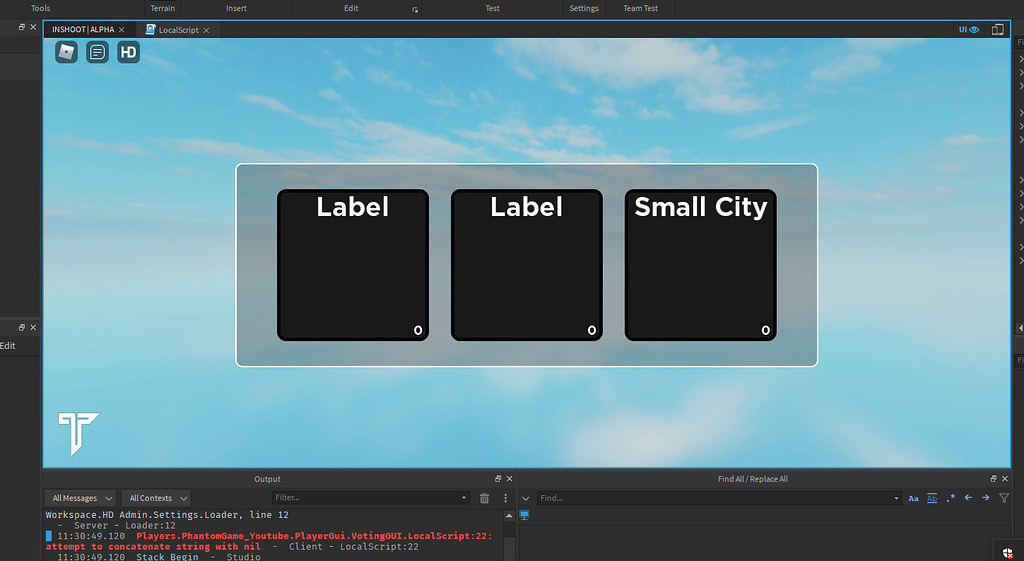The width and height of the screenshot is (1024, 561).
Task: Open the Roblox menu icon
Action: [x=66, y=52]
